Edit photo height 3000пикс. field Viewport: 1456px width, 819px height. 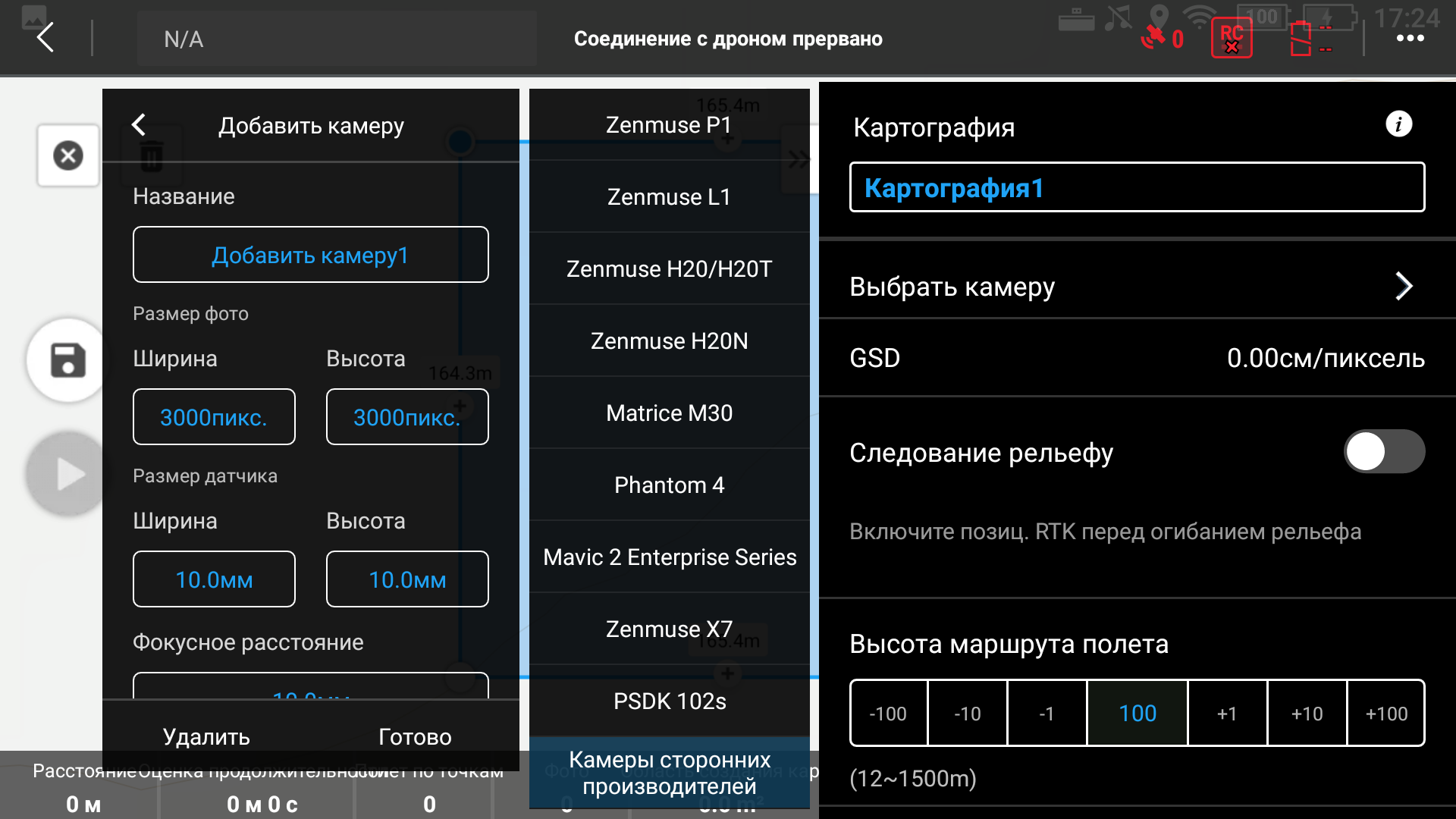point(407,417)
